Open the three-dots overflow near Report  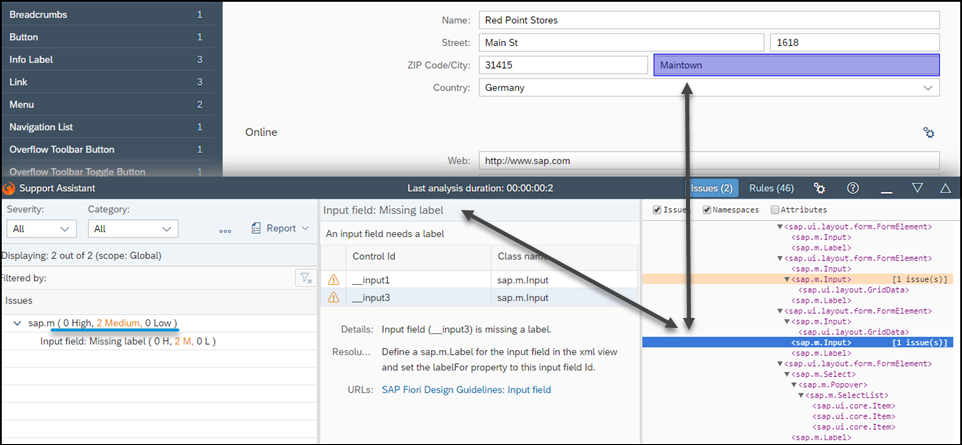pyautogui.click(x=225, y=230)
